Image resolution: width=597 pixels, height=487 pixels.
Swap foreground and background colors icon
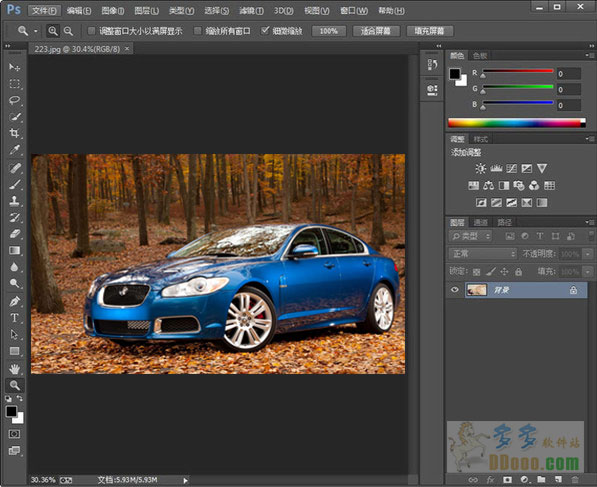click(20, 398)
